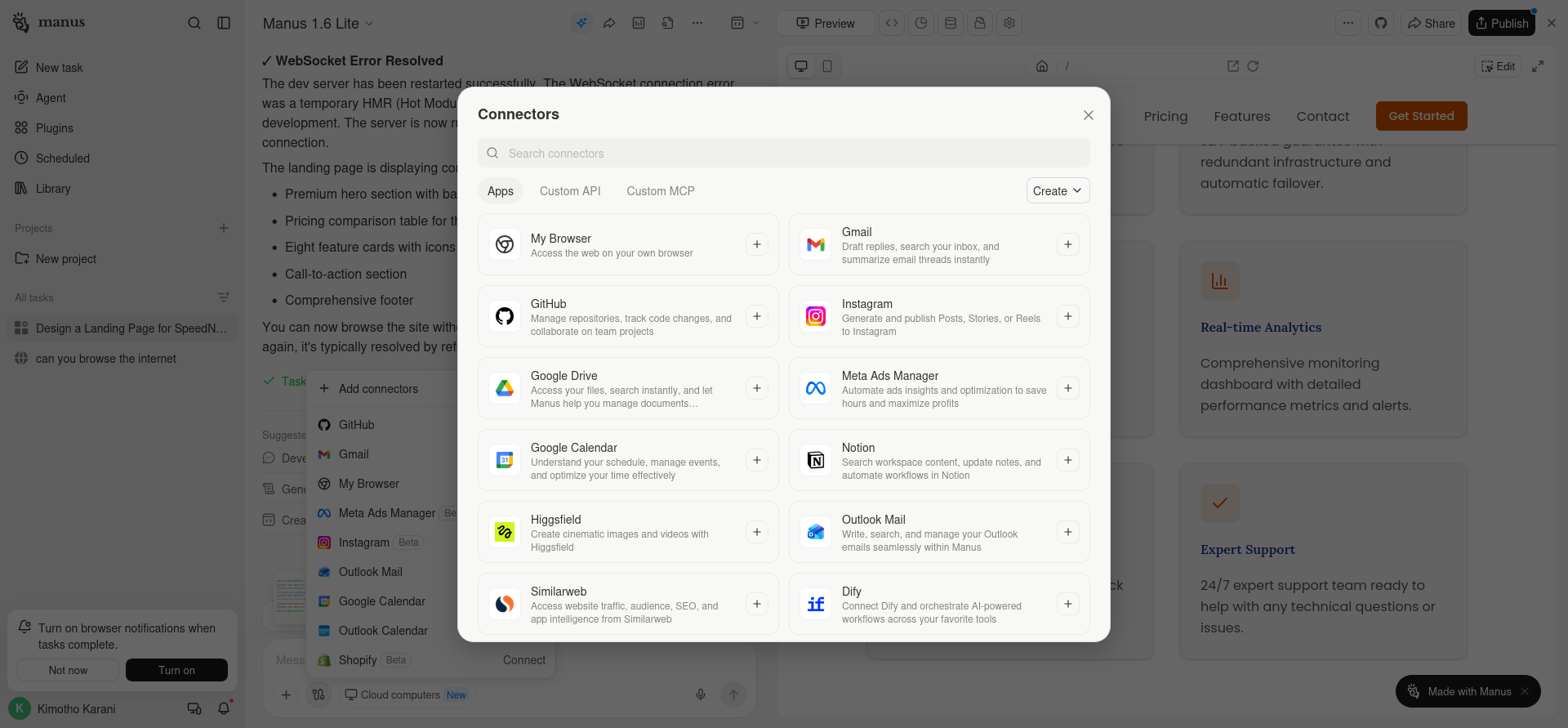Connect the Shopify connector
Screen dimensions: 1568x728
tap(524, 660)
